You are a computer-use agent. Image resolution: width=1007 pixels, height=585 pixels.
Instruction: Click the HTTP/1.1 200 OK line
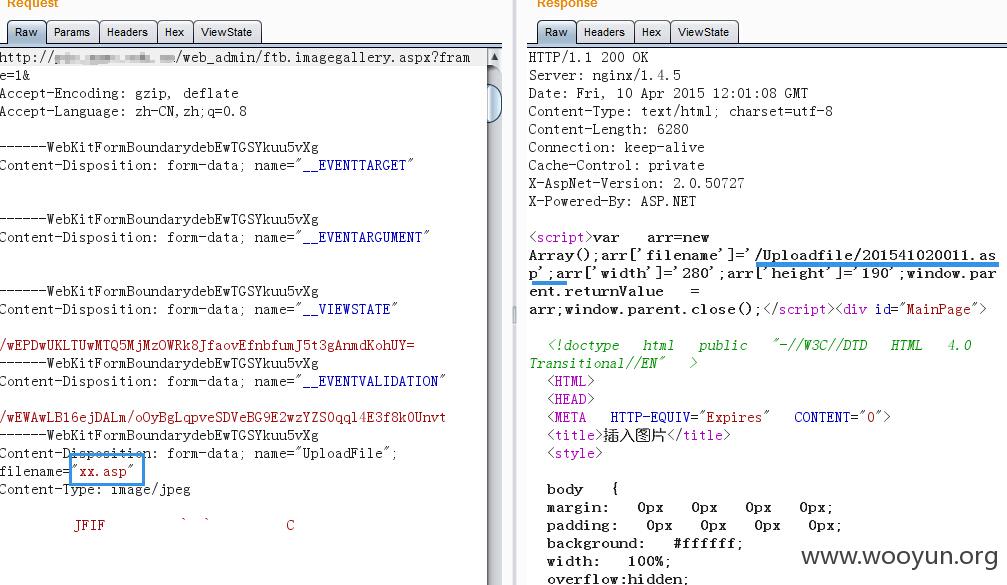point(588,58)
